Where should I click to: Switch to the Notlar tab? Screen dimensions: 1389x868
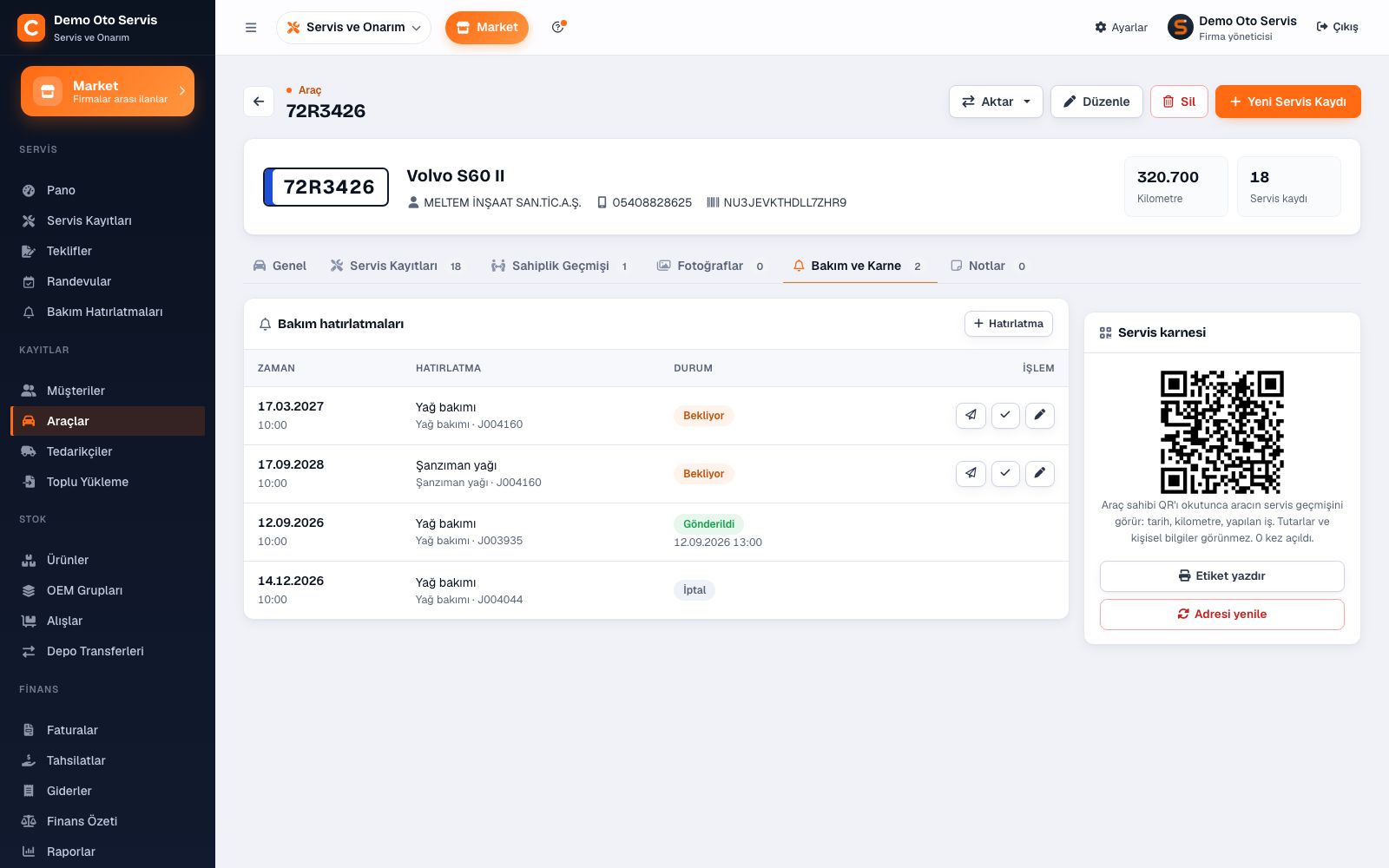click(988, 266)
